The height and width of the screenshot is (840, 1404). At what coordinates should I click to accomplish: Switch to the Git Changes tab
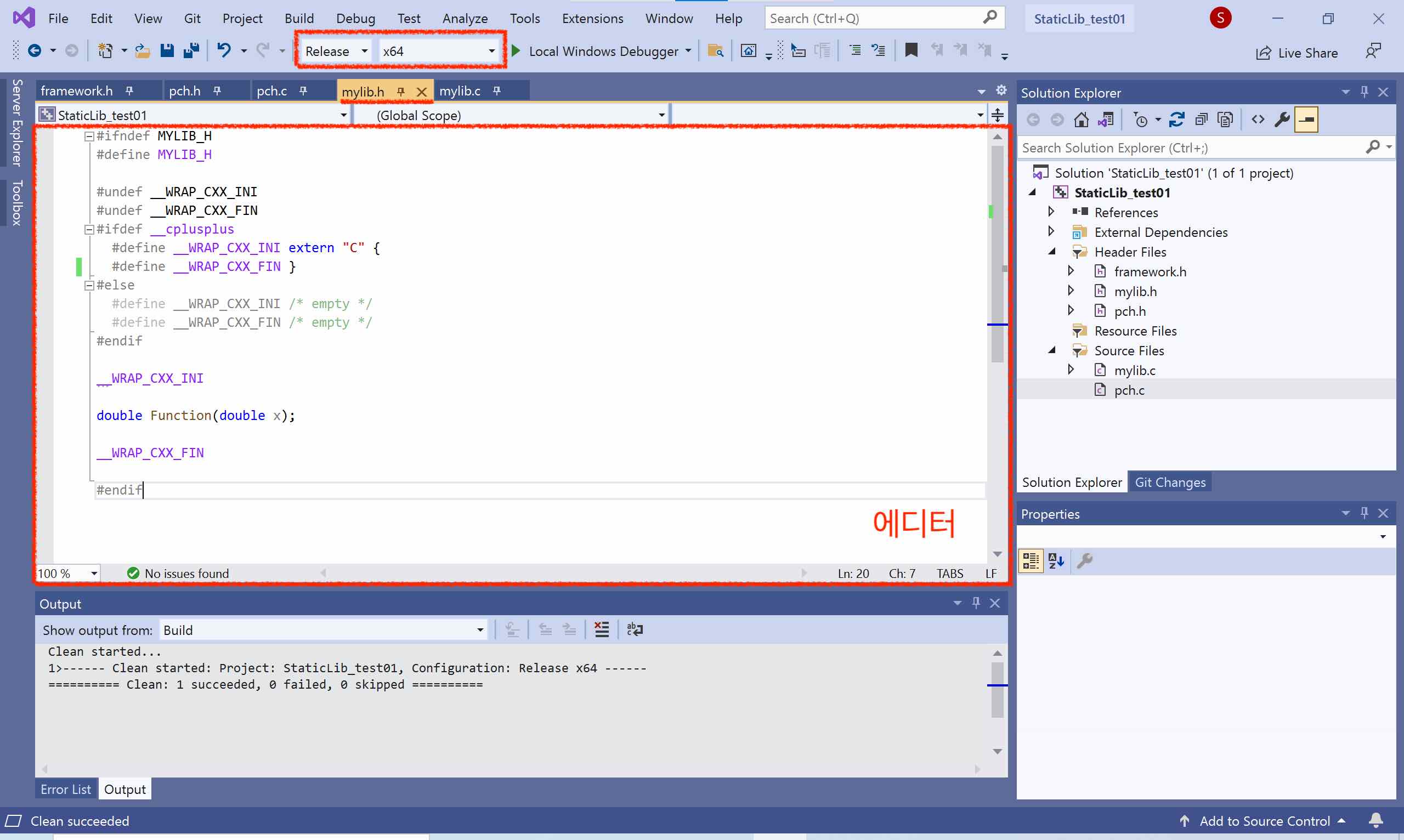pos(1170,482)
